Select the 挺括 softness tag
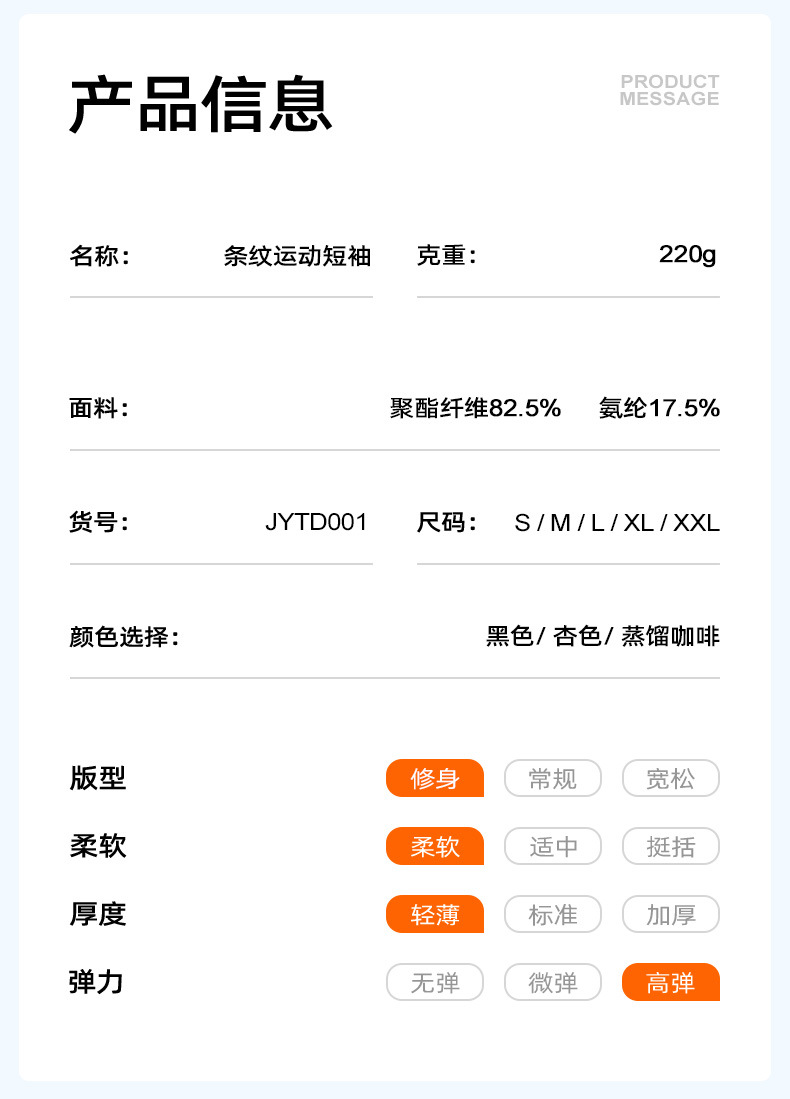 pos(670,846)
